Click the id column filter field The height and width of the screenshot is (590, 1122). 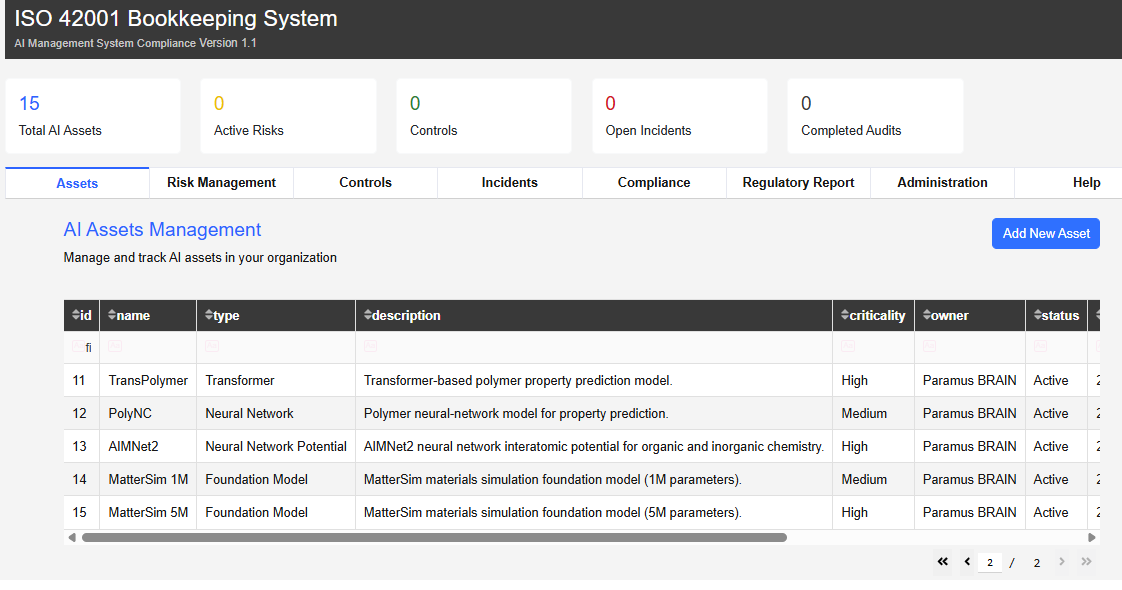click(x=82, y=347)
